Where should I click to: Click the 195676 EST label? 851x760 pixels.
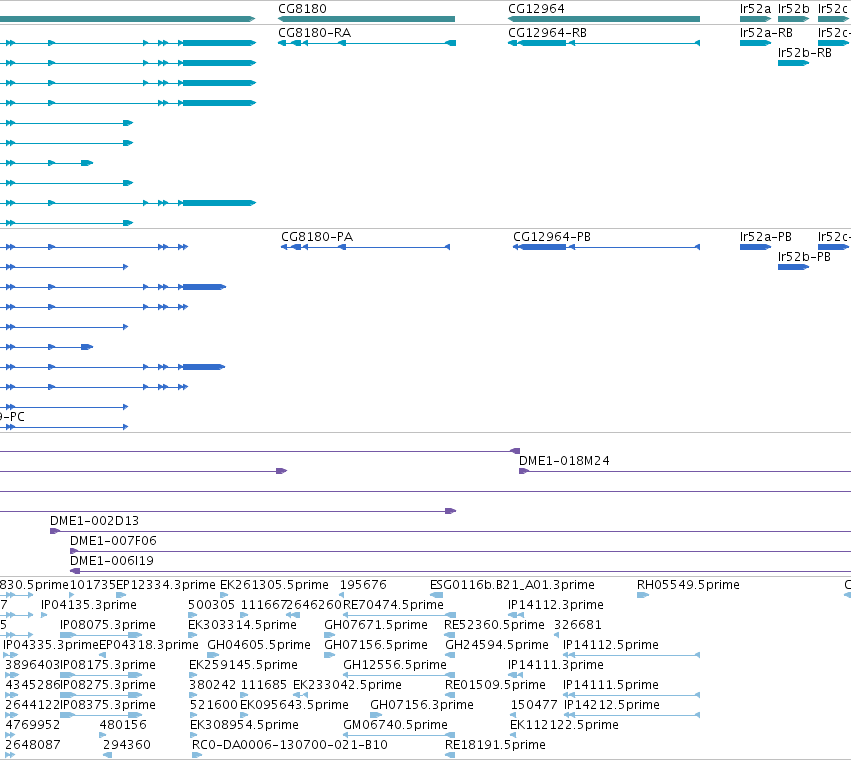[363, 585]
